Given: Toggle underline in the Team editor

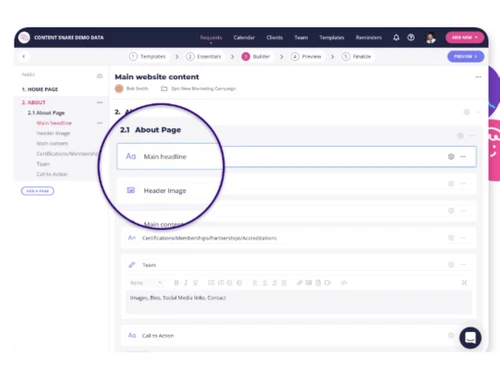Looking at the screenshot, I should 195,283.
